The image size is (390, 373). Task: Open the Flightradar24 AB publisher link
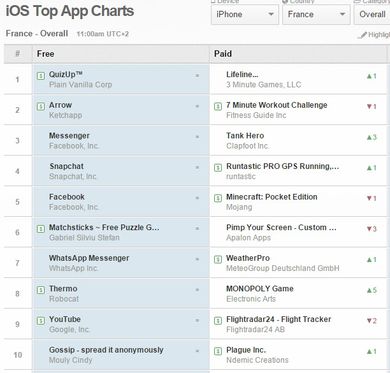point(256,330)
